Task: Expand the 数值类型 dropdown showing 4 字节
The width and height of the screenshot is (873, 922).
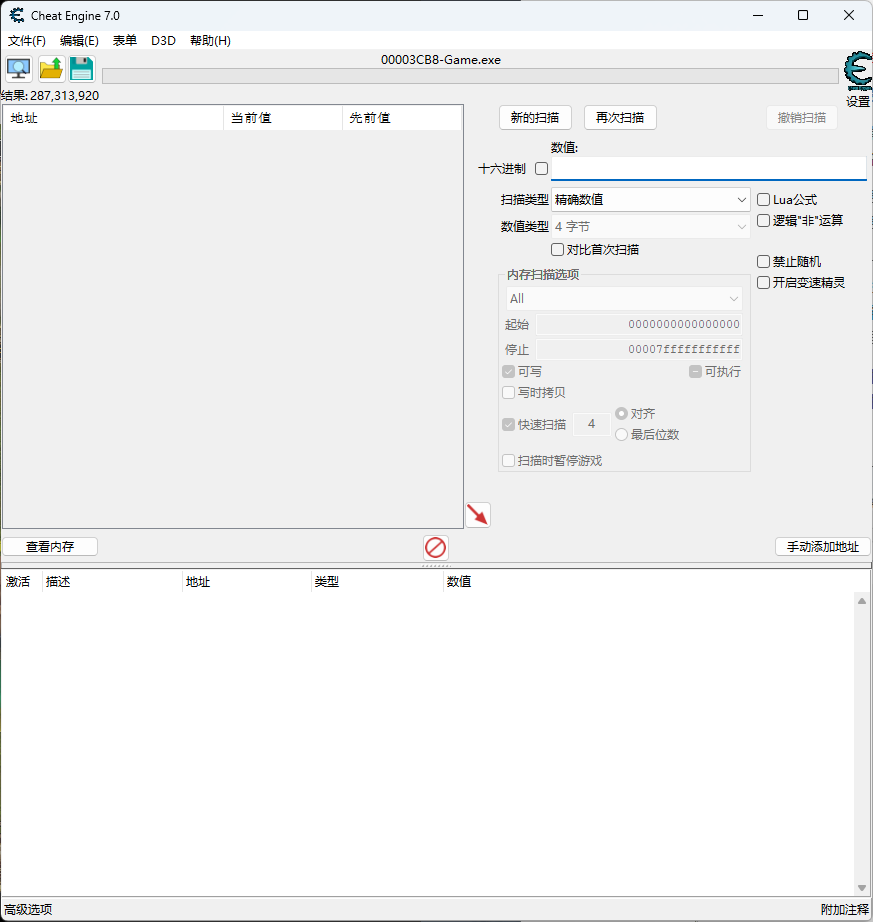Action: 650,226
